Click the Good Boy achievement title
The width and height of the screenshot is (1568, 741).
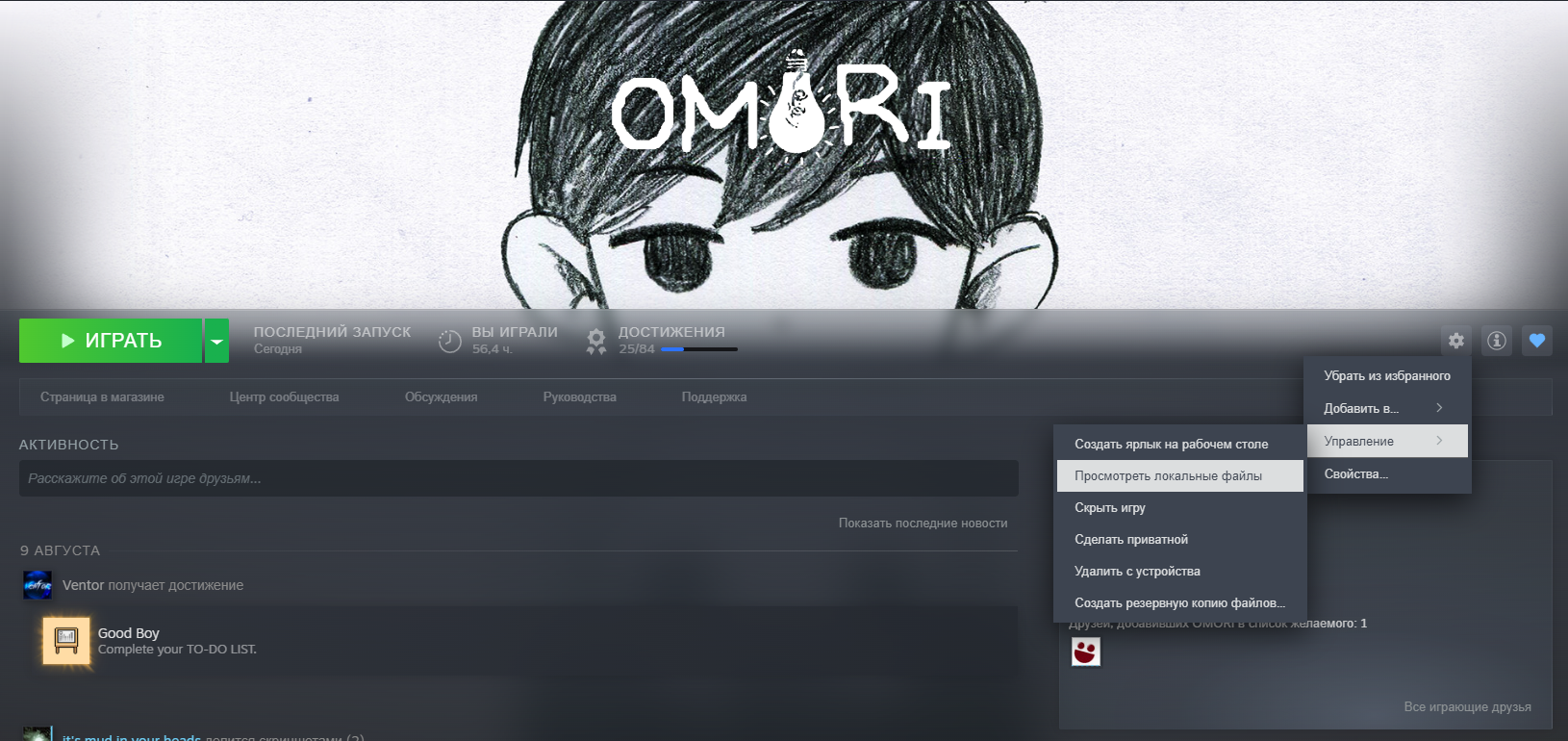tap(129, 633)
